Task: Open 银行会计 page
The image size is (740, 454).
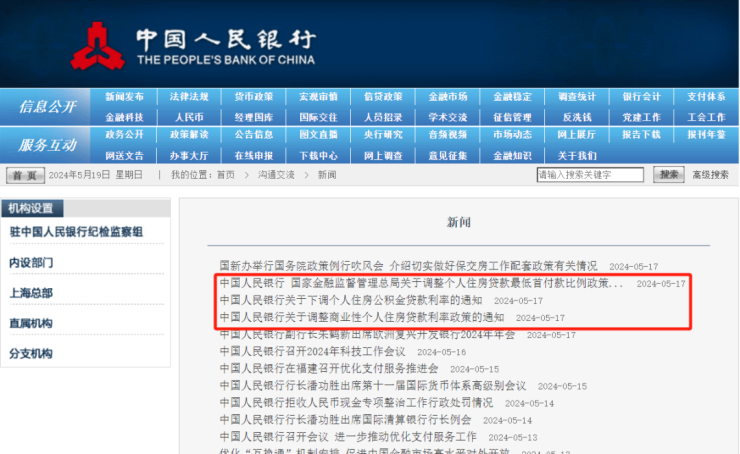Action: [x=641, y=97]
